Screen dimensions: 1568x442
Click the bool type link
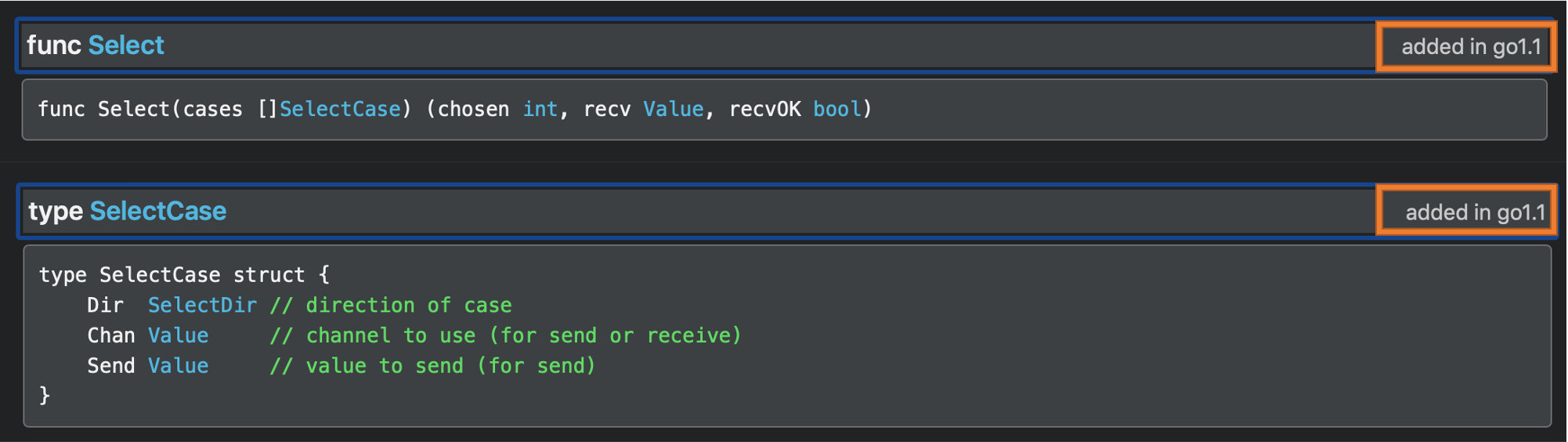[x=837, y=109]
